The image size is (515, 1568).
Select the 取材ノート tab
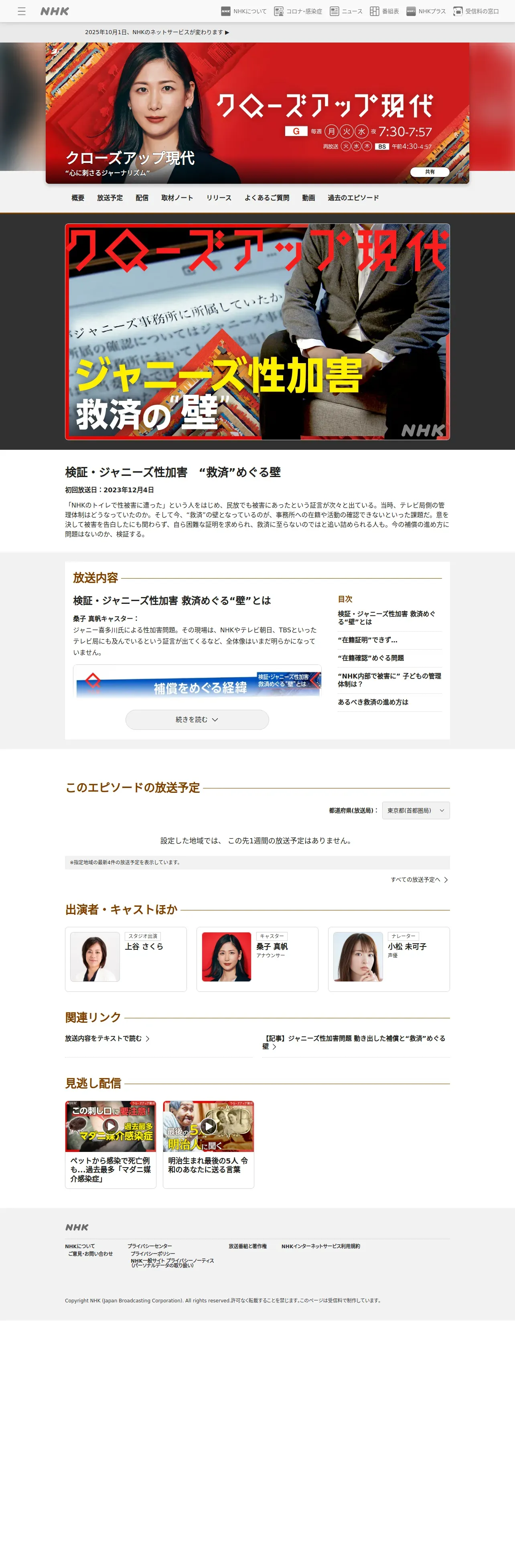[x=177, y=198]
